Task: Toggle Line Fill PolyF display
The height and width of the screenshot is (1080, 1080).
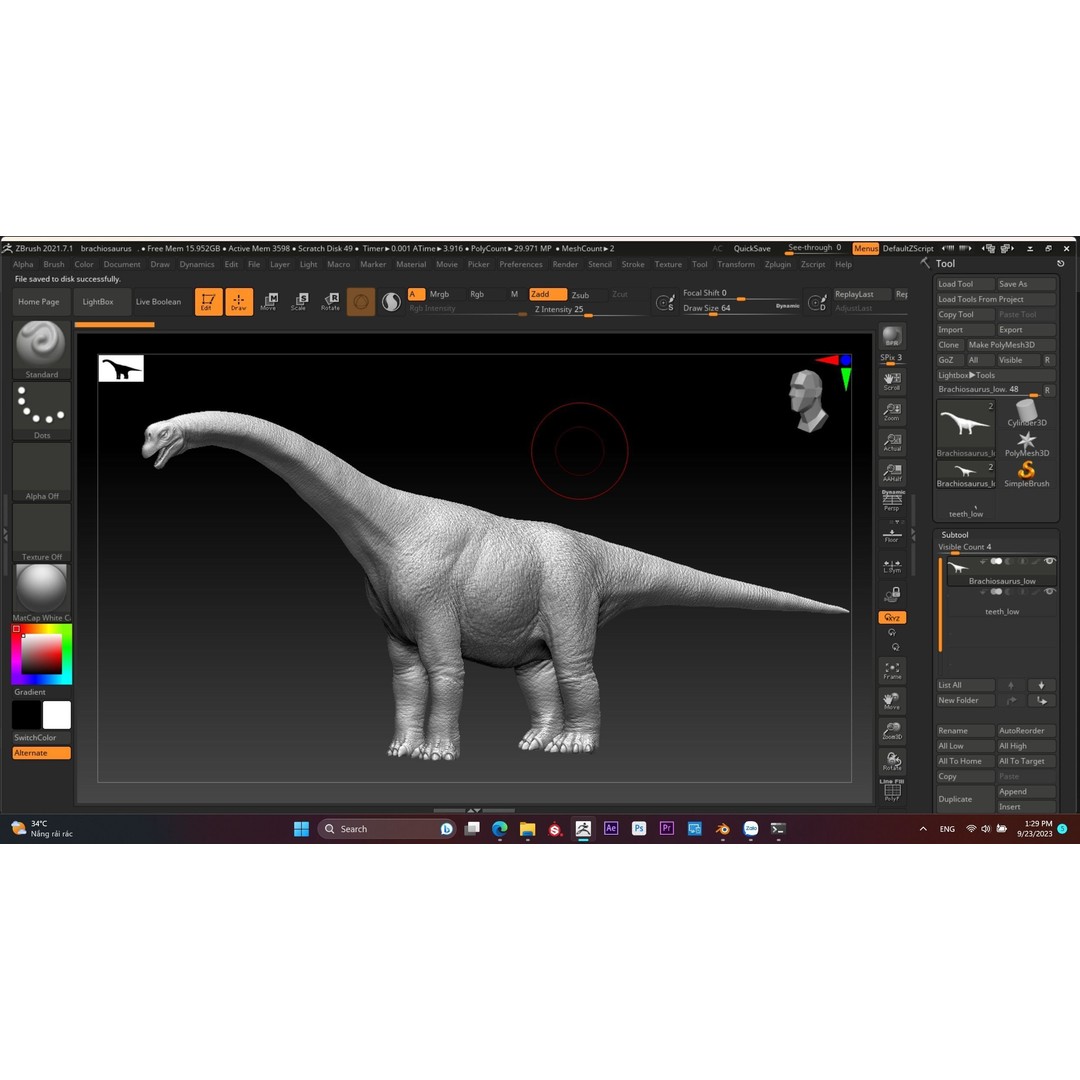Action: [x=892, y=790]
